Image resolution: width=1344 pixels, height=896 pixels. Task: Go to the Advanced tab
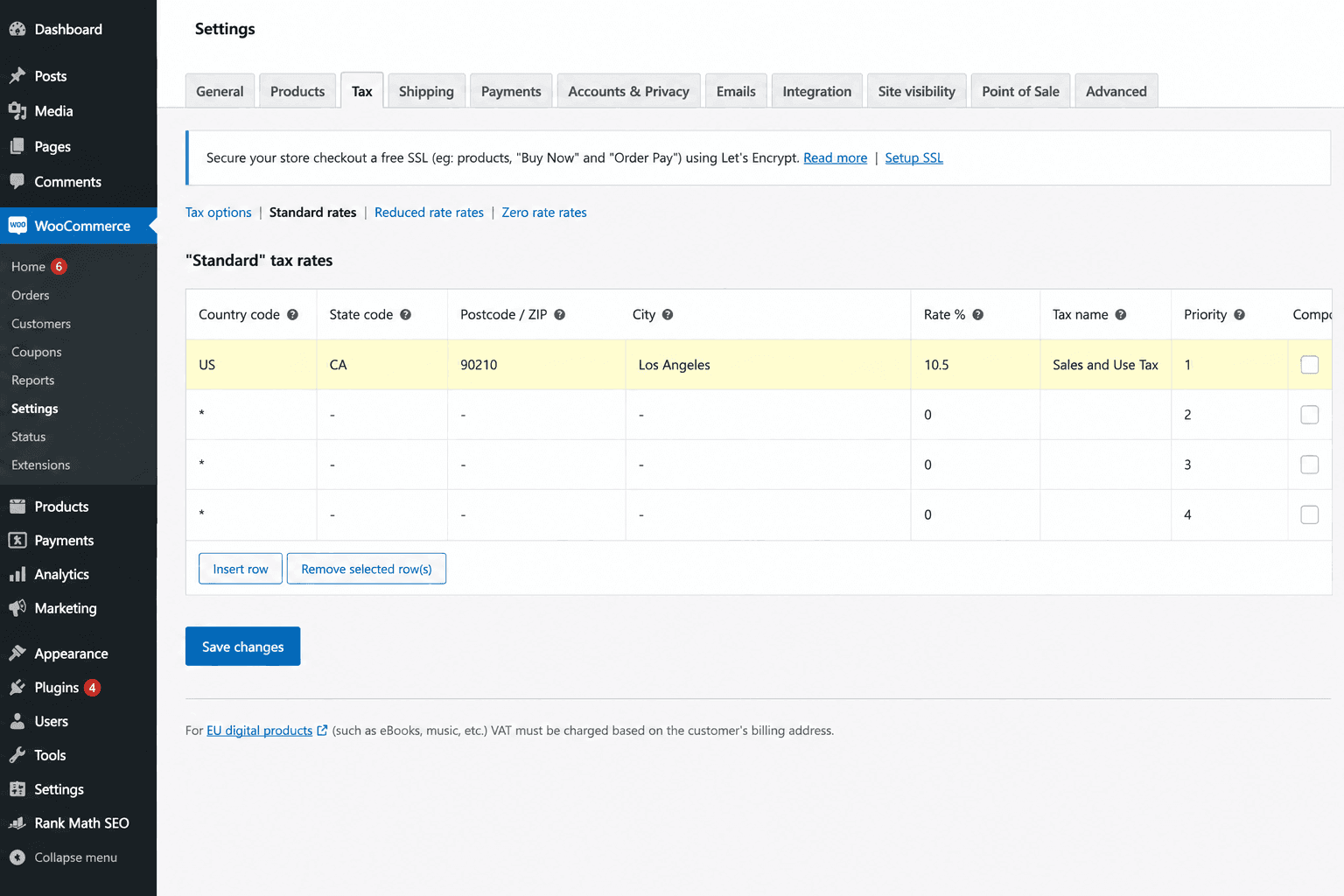click(x=1116, y=91)
